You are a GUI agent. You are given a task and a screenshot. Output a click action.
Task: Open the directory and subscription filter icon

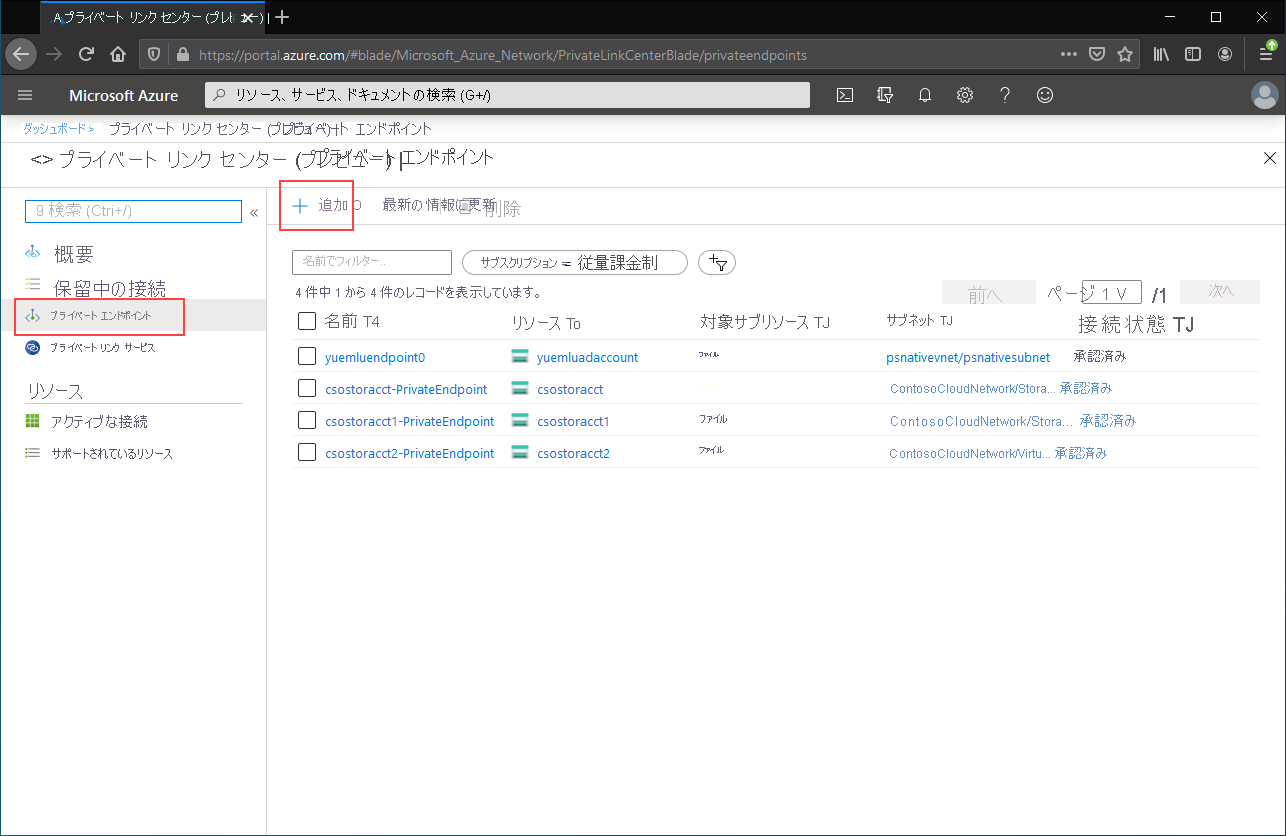click(x=884, y=95)
